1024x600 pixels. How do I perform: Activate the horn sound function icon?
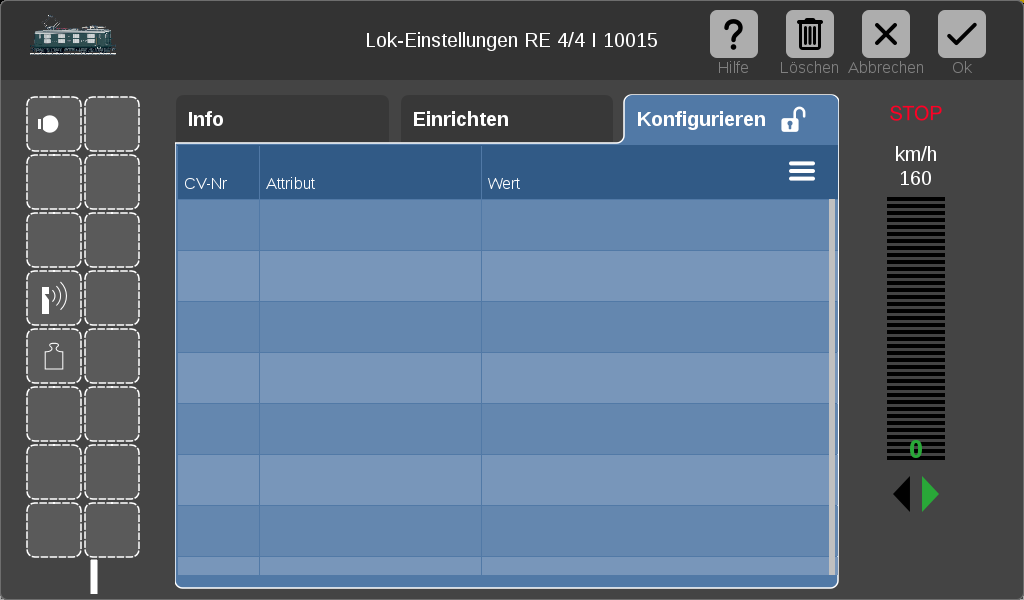(54, 298)
